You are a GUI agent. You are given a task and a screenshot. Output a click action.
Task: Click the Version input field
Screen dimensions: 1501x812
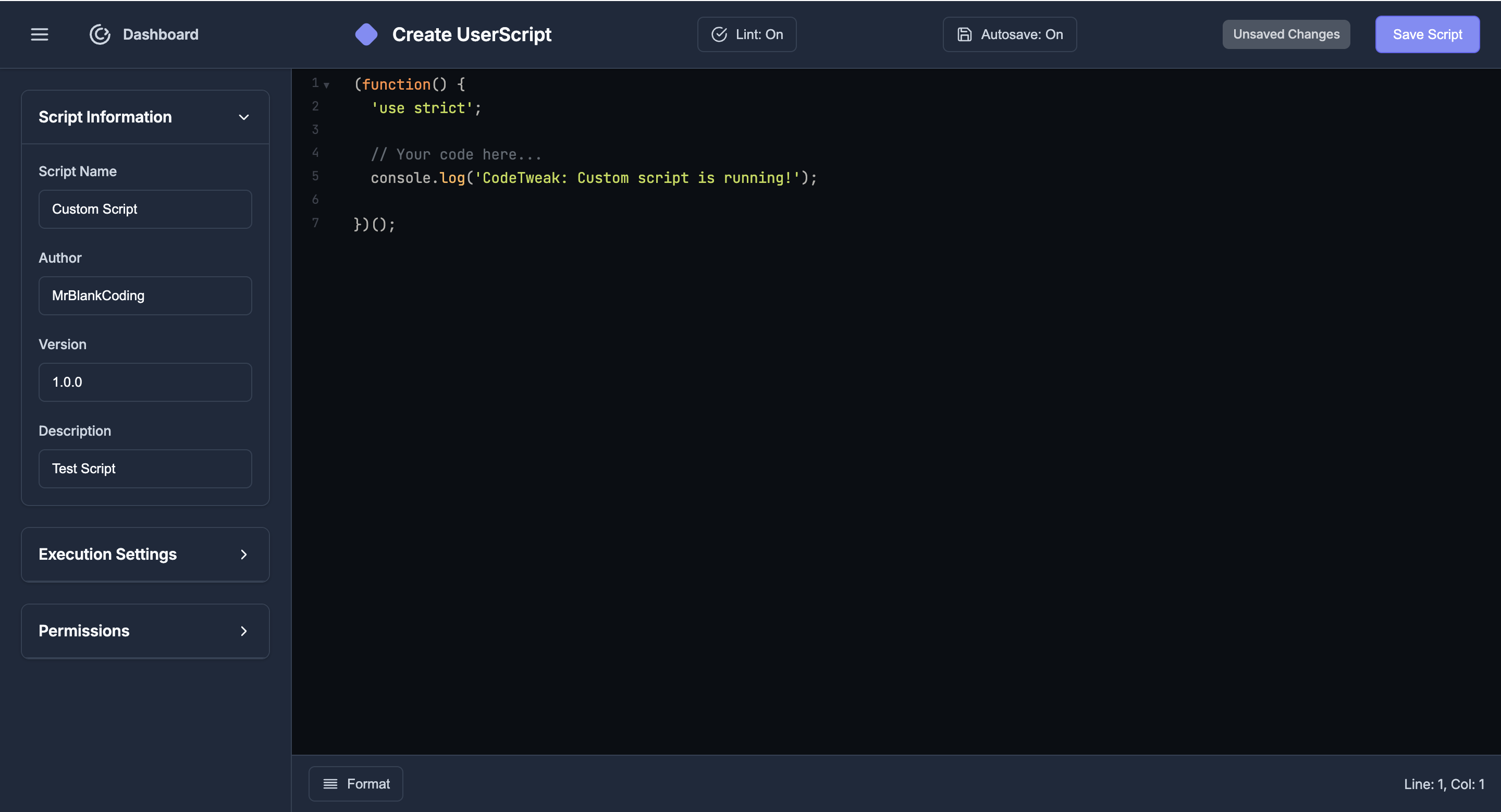point(145,382)
